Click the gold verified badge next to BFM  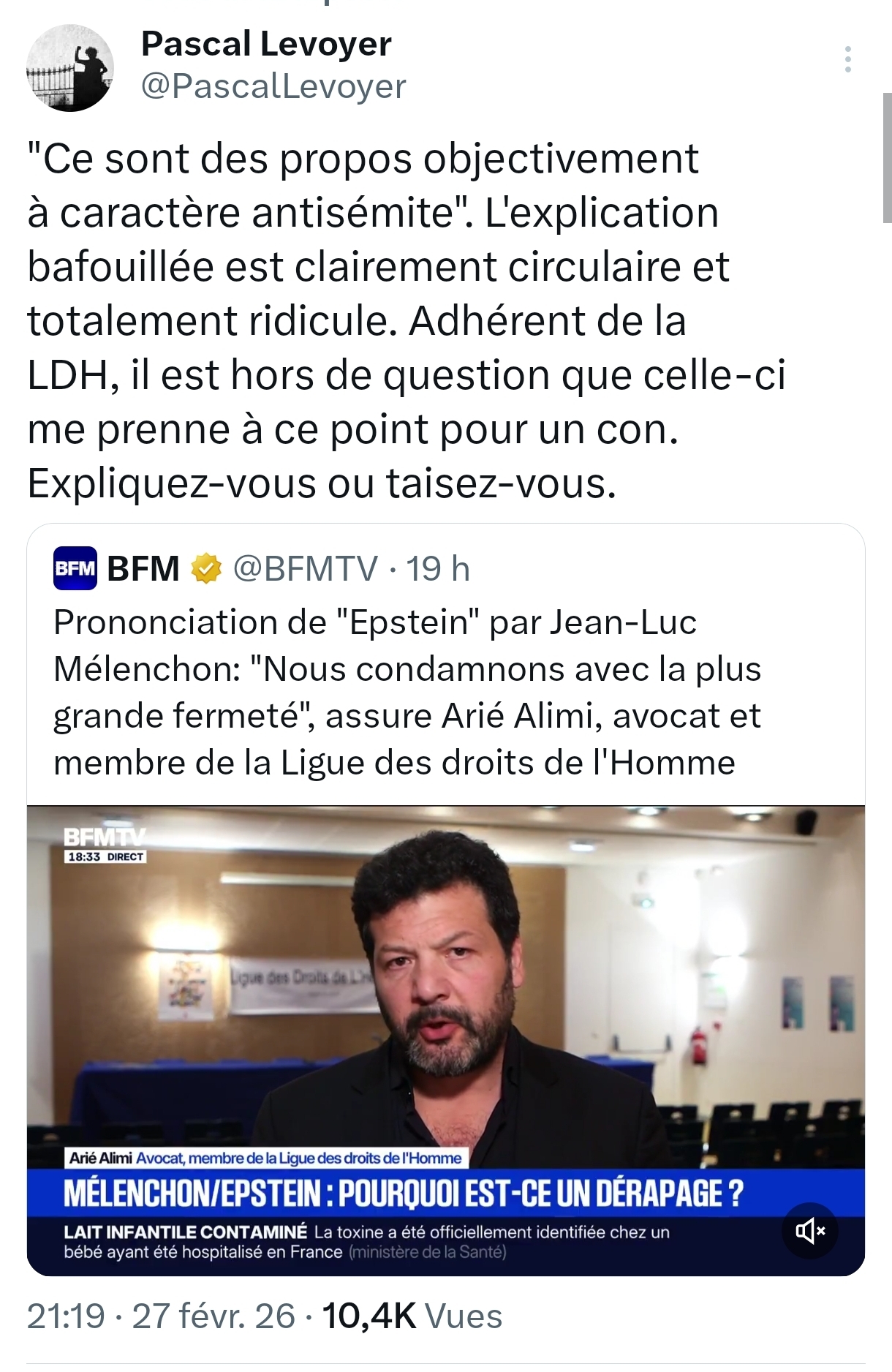pyautogui.click(x=206, y=569)
